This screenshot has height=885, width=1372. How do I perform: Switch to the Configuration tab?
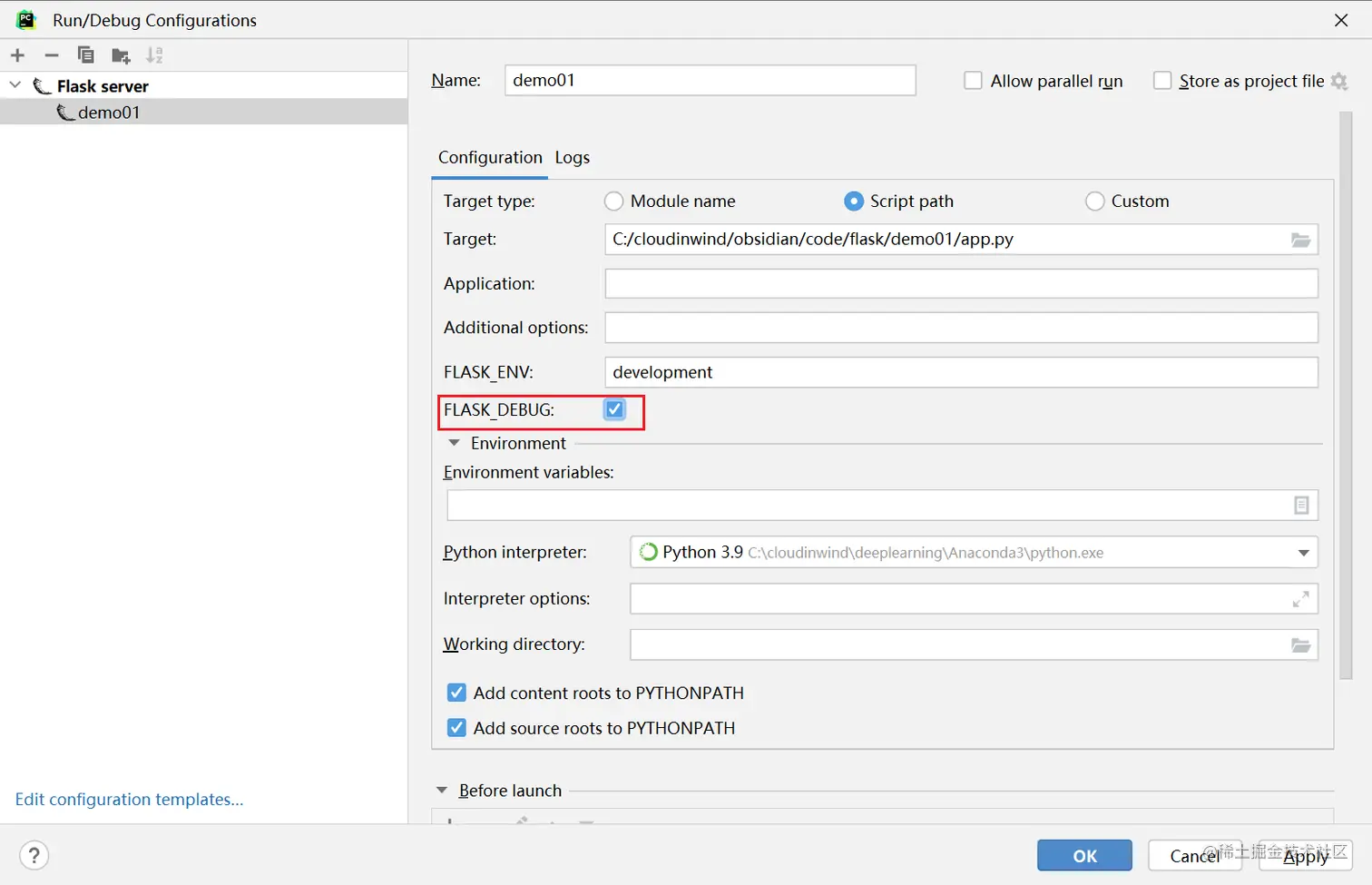coord(490,158)
